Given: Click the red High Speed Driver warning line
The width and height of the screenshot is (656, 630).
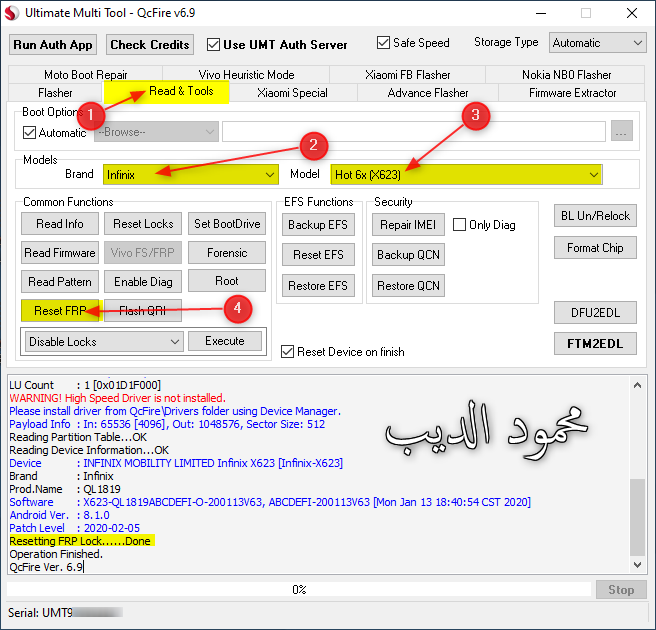Looking at the screenshot, I should coord(118,398).
